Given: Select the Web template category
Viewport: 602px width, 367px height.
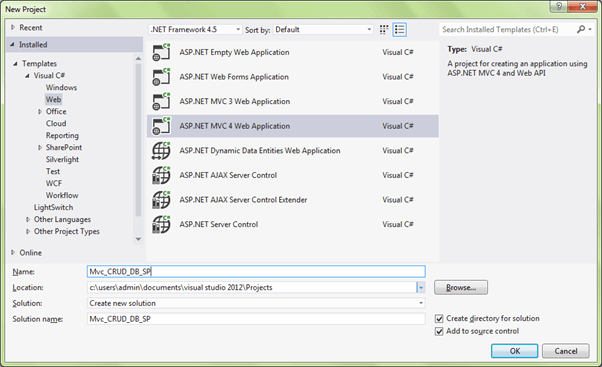Looking at the screenshot, I should coord(53,99).
